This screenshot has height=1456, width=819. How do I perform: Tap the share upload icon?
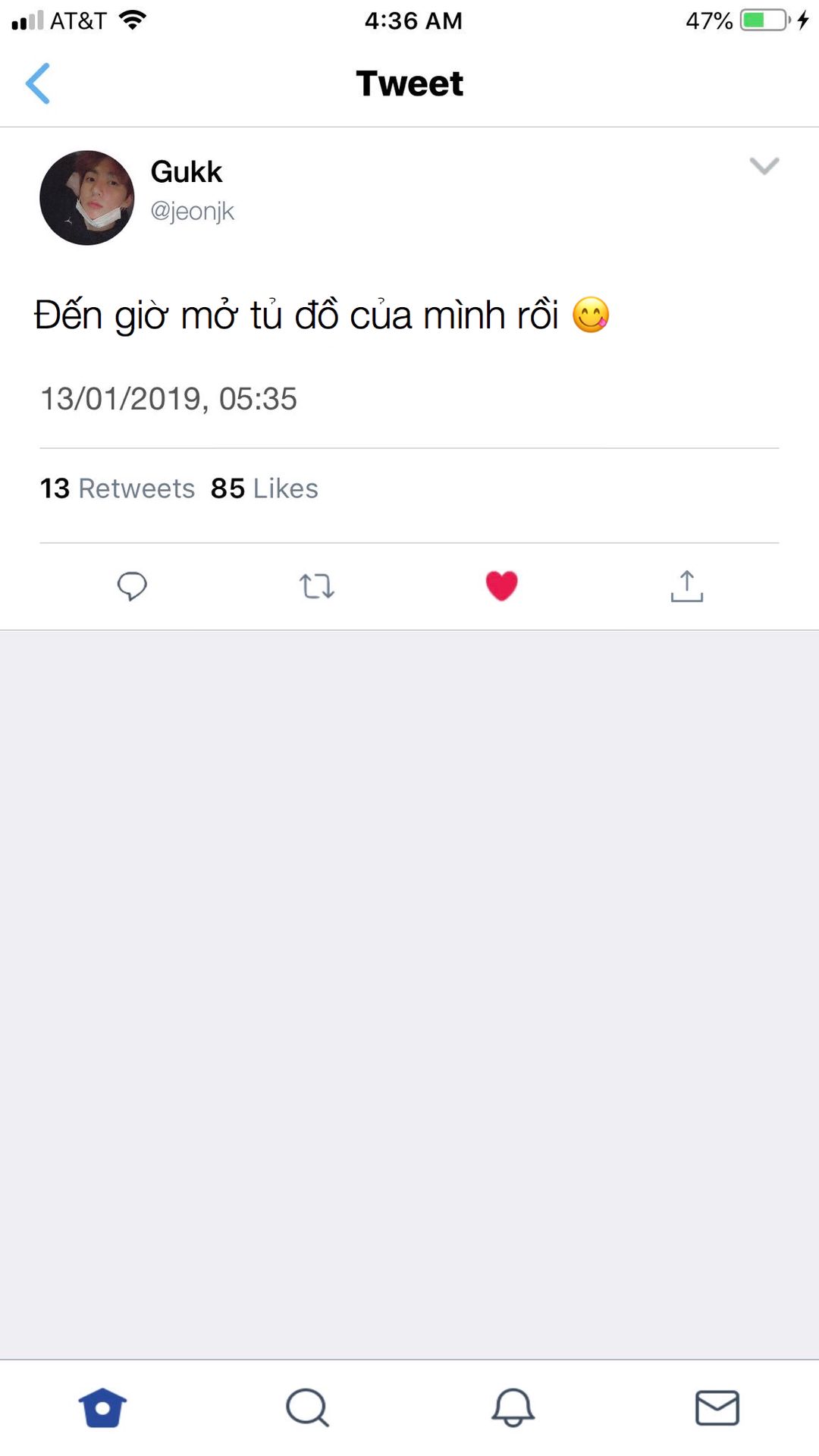point(687,586)
